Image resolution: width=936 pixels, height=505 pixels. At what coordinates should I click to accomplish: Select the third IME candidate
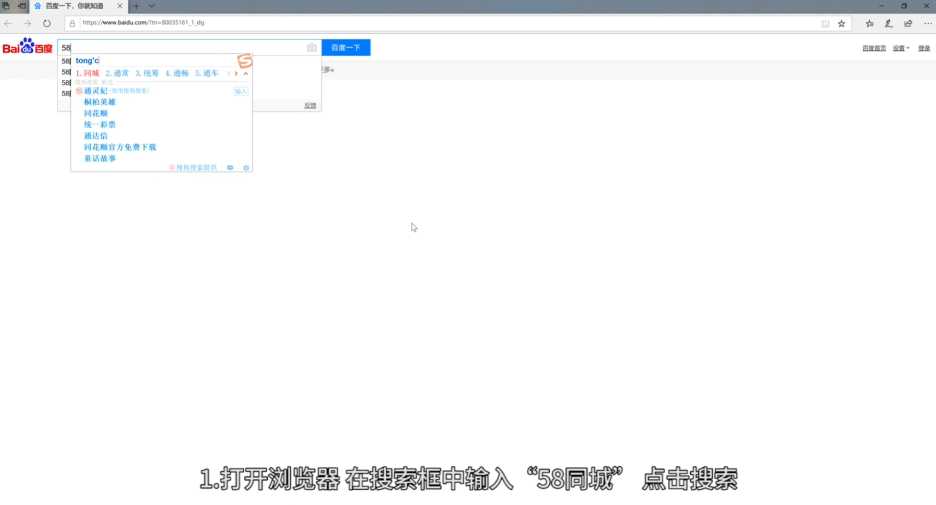pos(147,73)
